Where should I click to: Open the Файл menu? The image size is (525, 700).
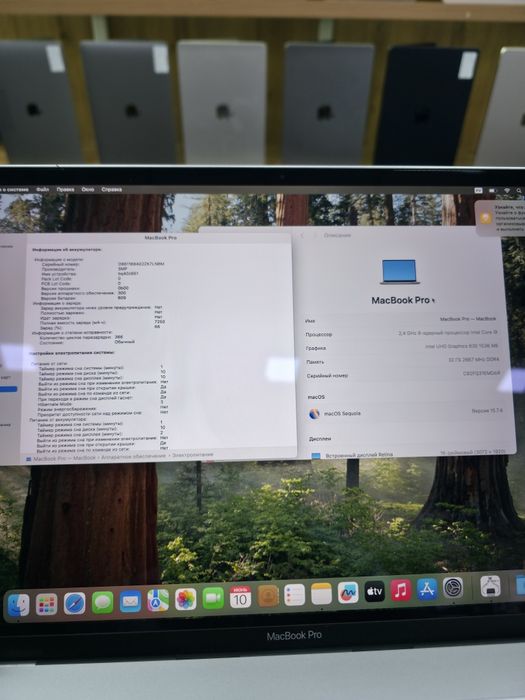click(x=43, y=189)
